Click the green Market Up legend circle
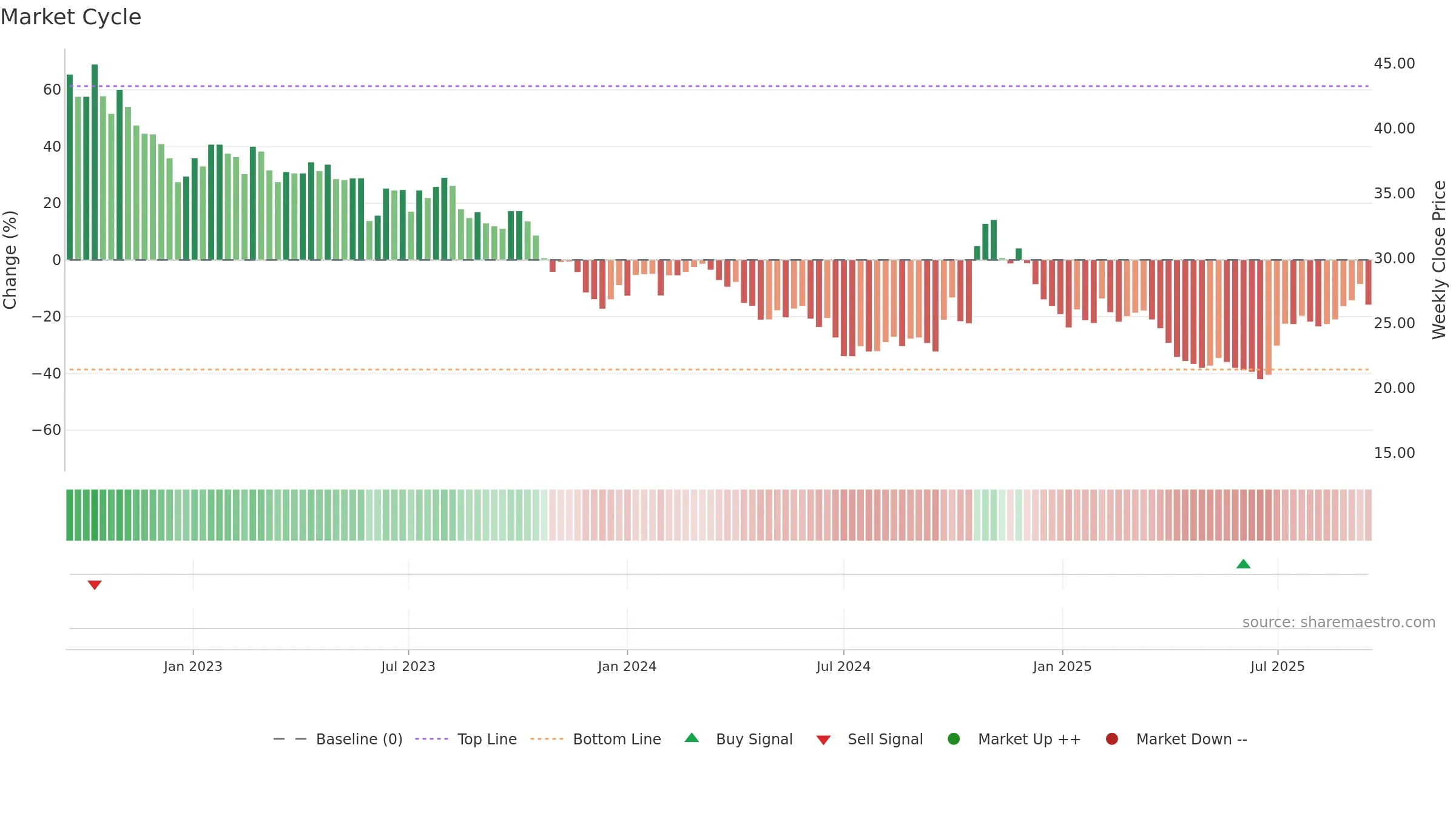The height and width of the screenshot is (819, 1456). coord(954,739)
